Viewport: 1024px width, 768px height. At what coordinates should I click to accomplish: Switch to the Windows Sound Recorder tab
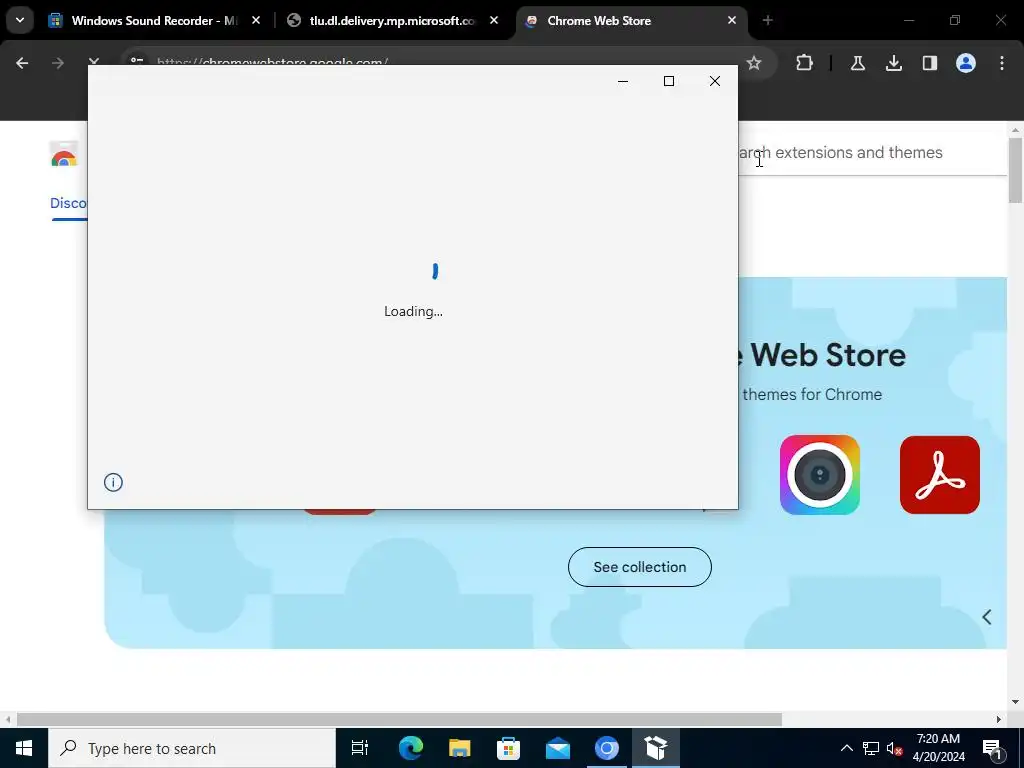[155, 21]
